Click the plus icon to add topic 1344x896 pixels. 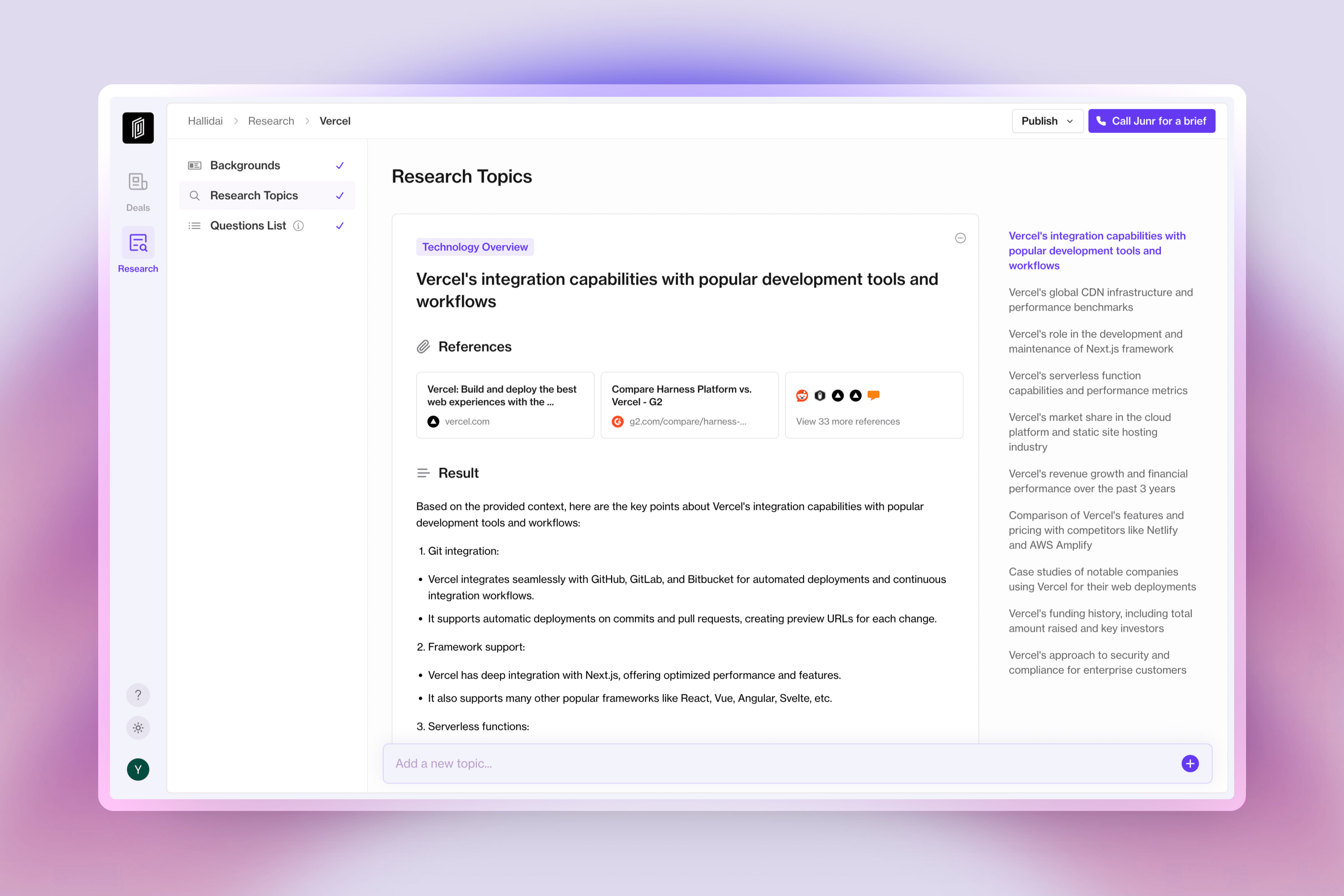click(x=1190, y=763)
